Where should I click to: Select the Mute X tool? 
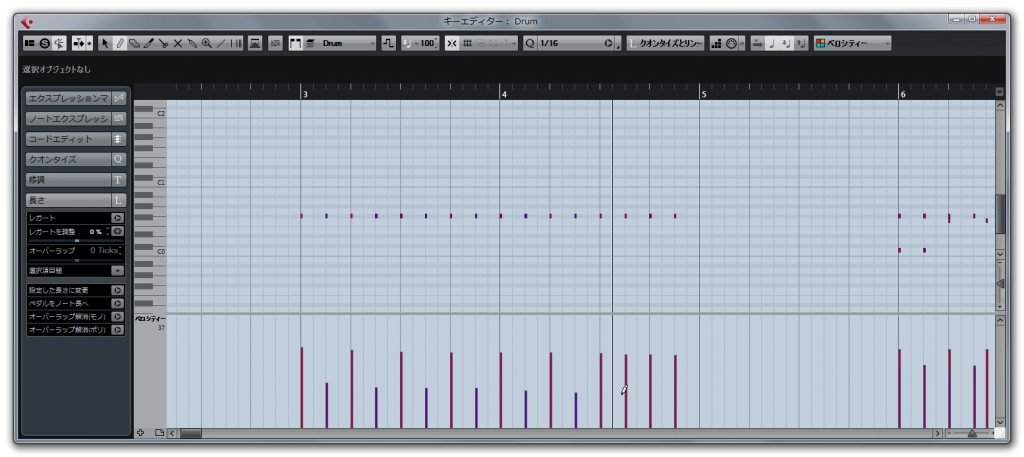tap(177, 43)
